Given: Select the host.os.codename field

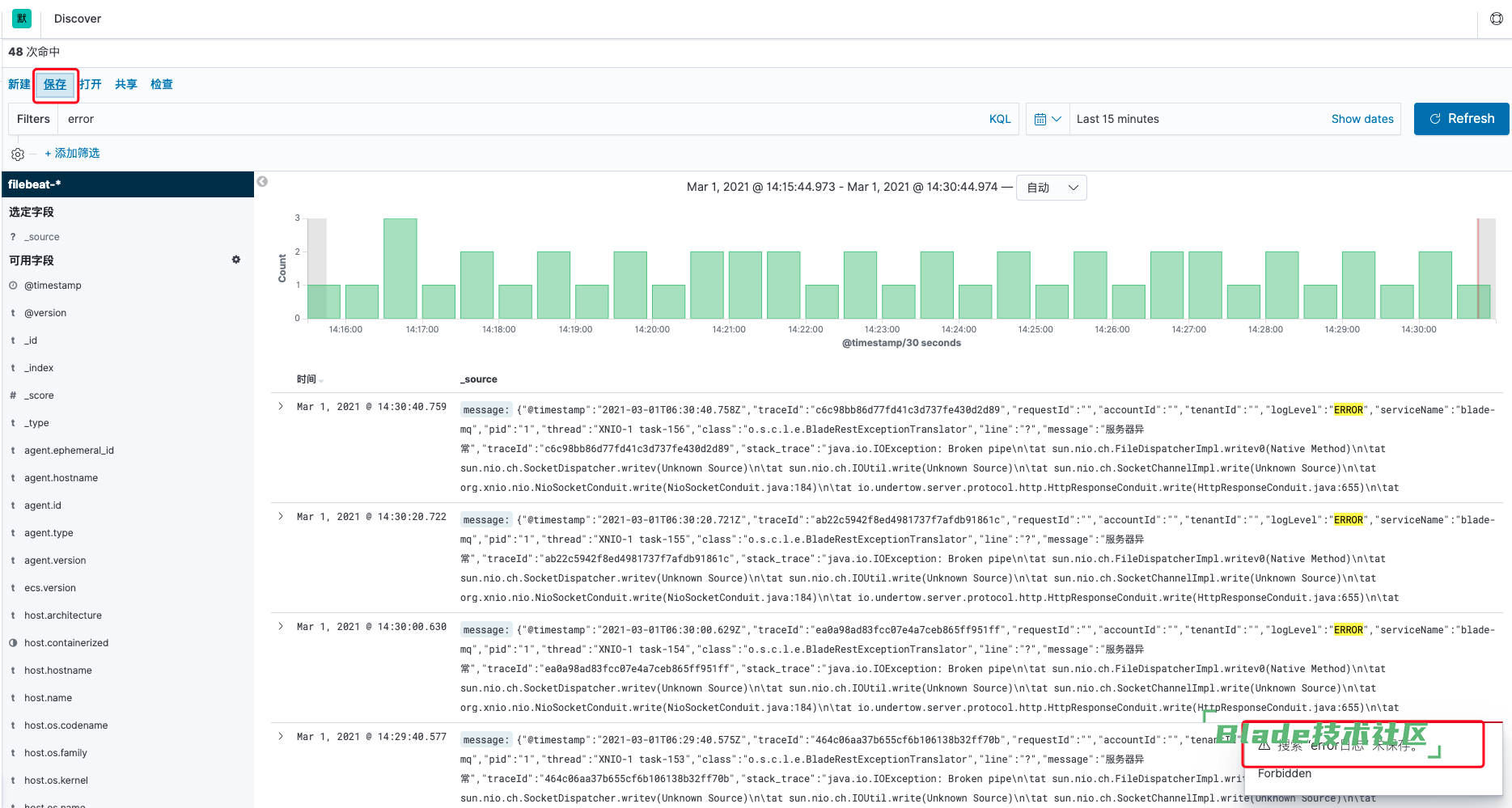Looking at the screenshot, I should pos(66,726).
